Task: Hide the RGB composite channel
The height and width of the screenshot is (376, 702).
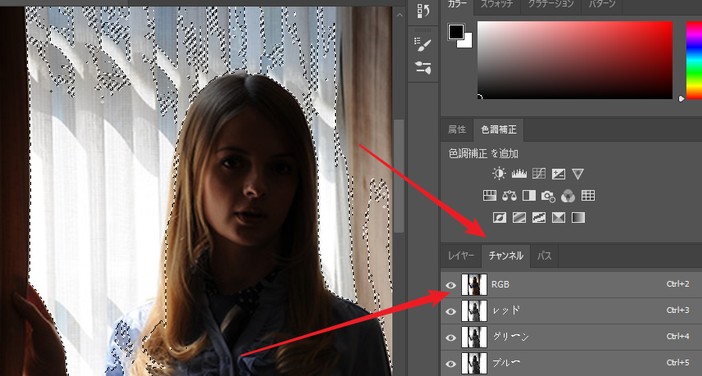Action: tap(451, 285)
